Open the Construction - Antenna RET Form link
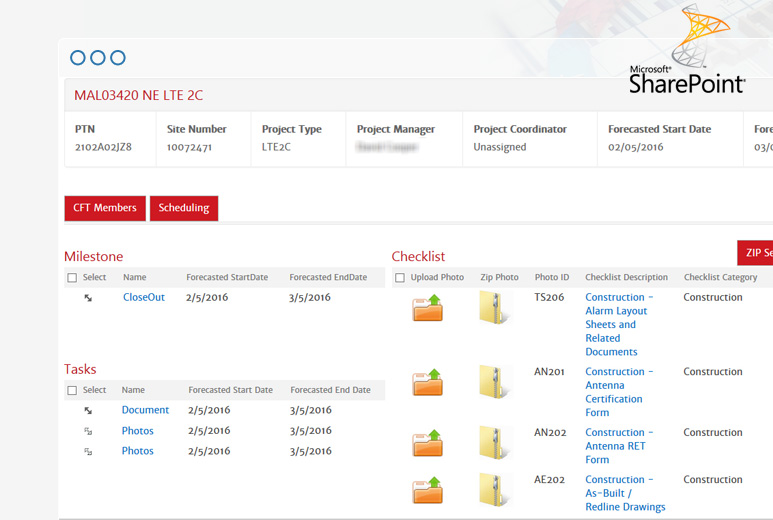This screenshot has width=773, height=520. click(x=619, y=446)
